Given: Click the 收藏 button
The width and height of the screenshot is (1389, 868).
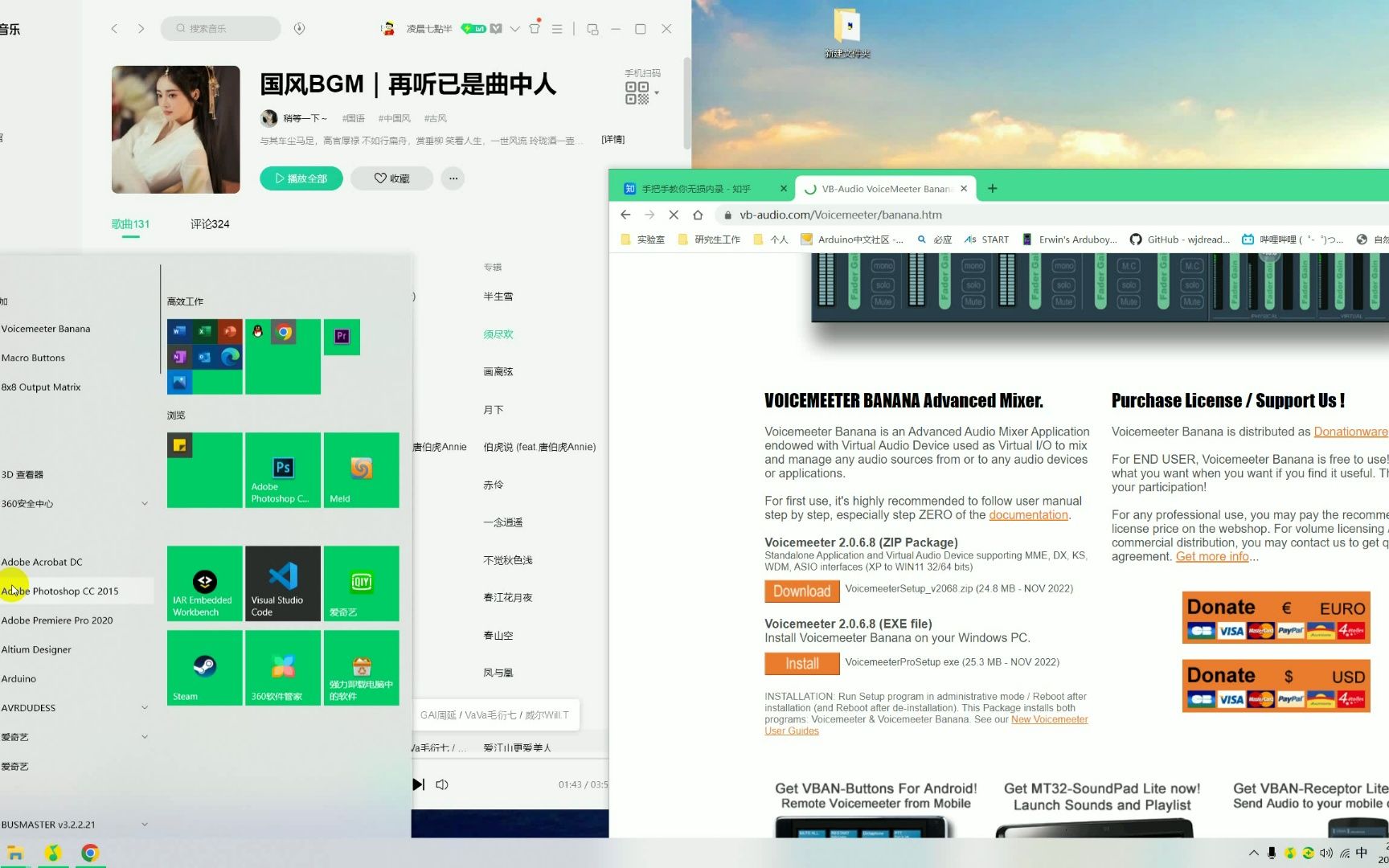Looking at the screenshot, I should click(x=391, y=178).
